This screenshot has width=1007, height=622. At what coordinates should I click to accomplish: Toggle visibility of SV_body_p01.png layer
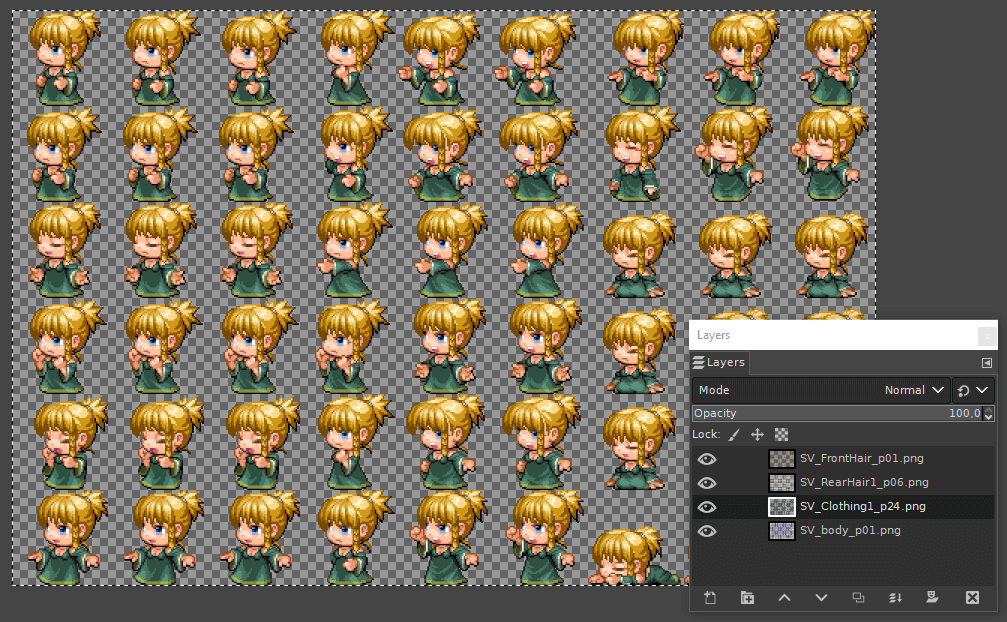click(707, 530)
